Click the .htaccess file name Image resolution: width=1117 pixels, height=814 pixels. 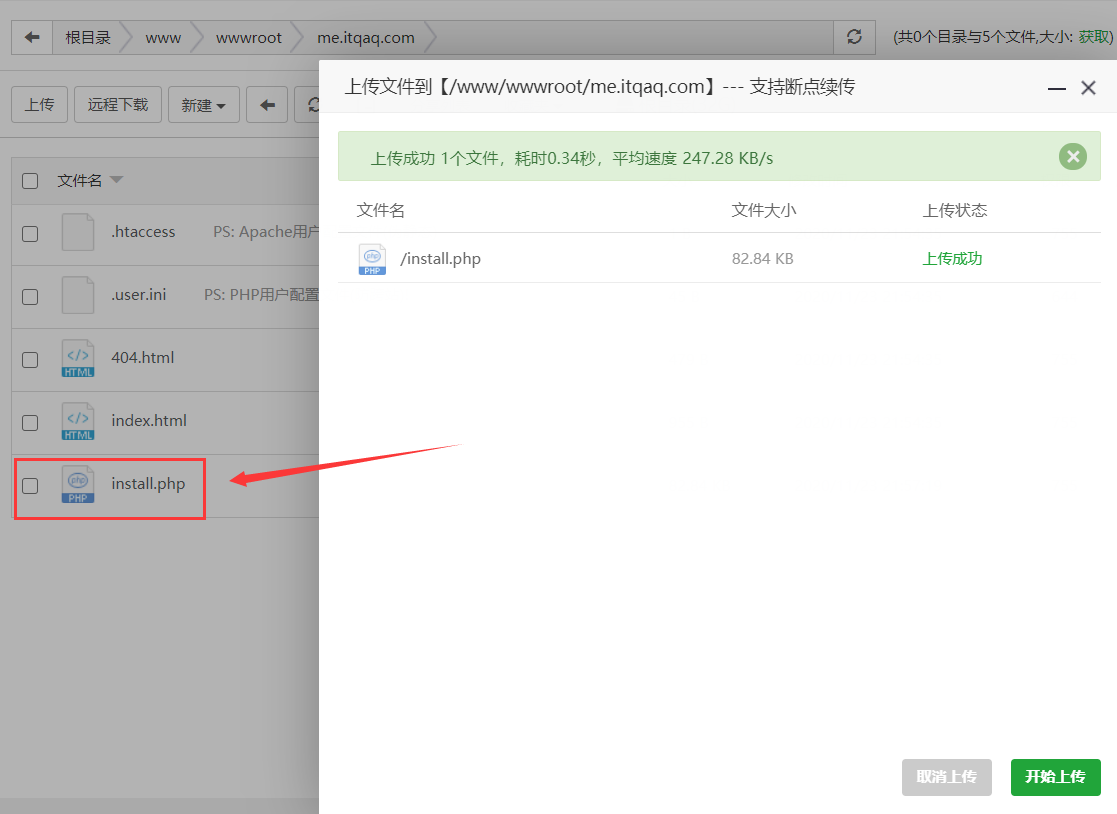pyautogui.click(x=143, y=232)
